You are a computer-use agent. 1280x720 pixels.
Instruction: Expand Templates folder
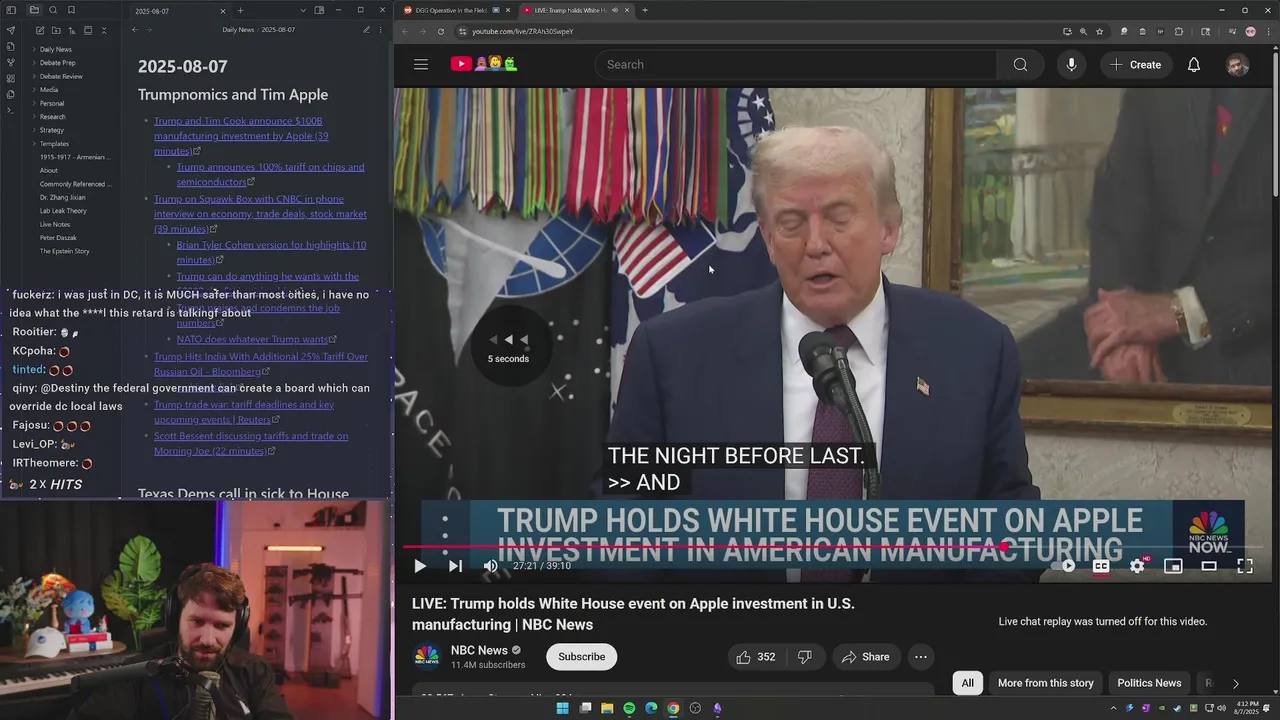pos(54,144)
